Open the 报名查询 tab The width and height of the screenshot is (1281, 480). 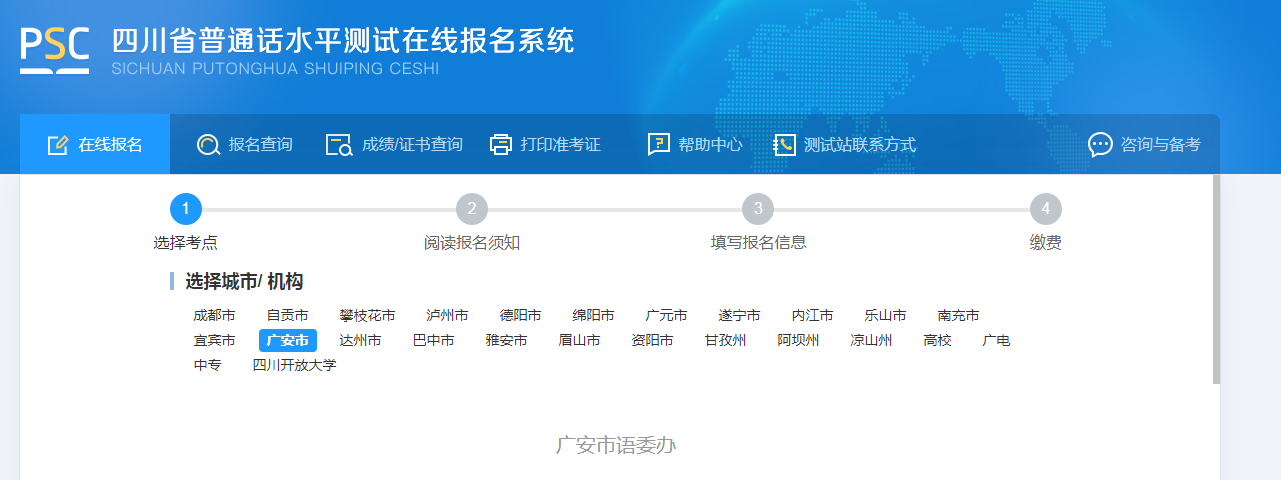pyautogui.click(x=260, y=145)
